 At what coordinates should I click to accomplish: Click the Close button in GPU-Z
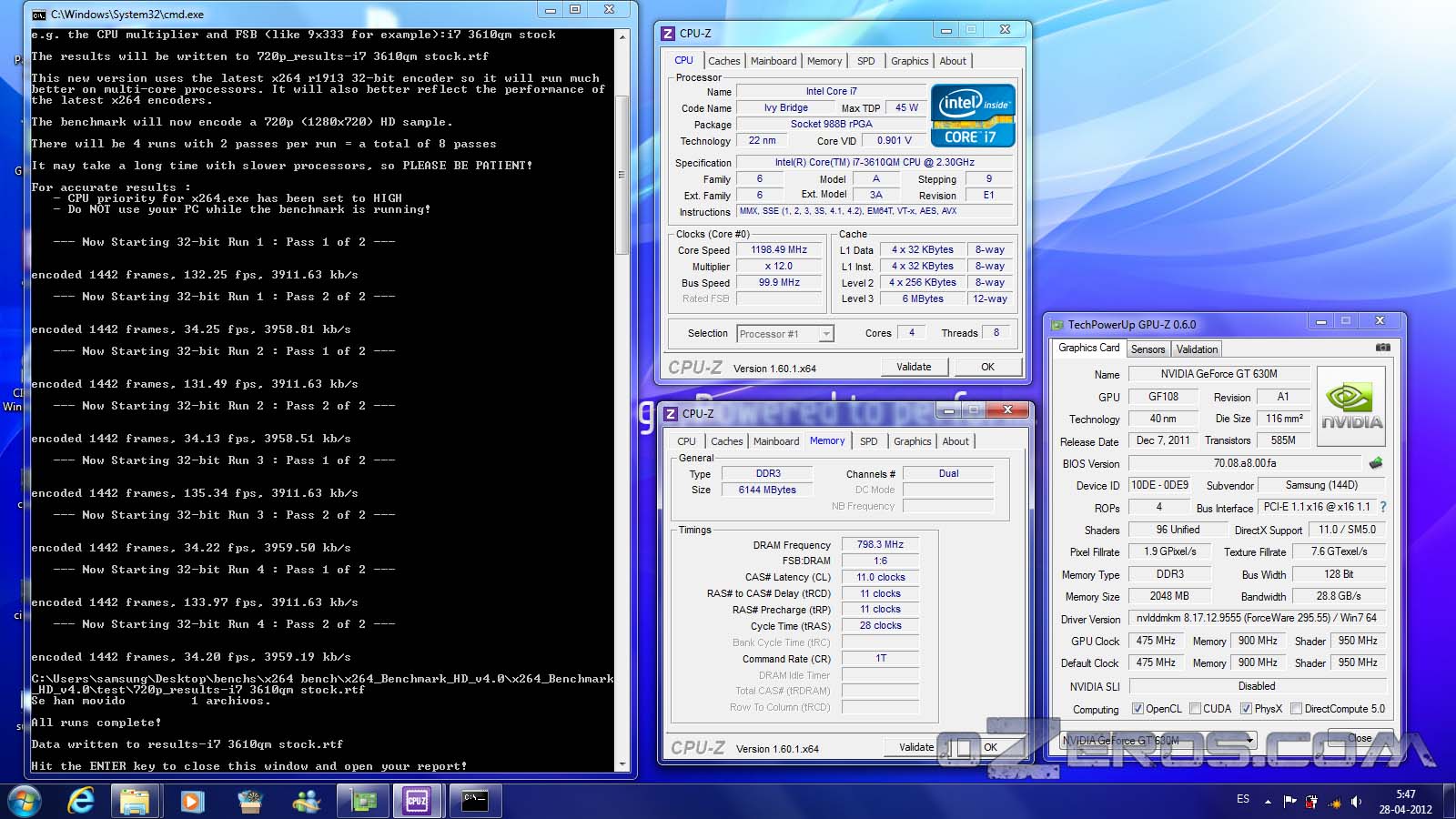(x=1360, y=738)
